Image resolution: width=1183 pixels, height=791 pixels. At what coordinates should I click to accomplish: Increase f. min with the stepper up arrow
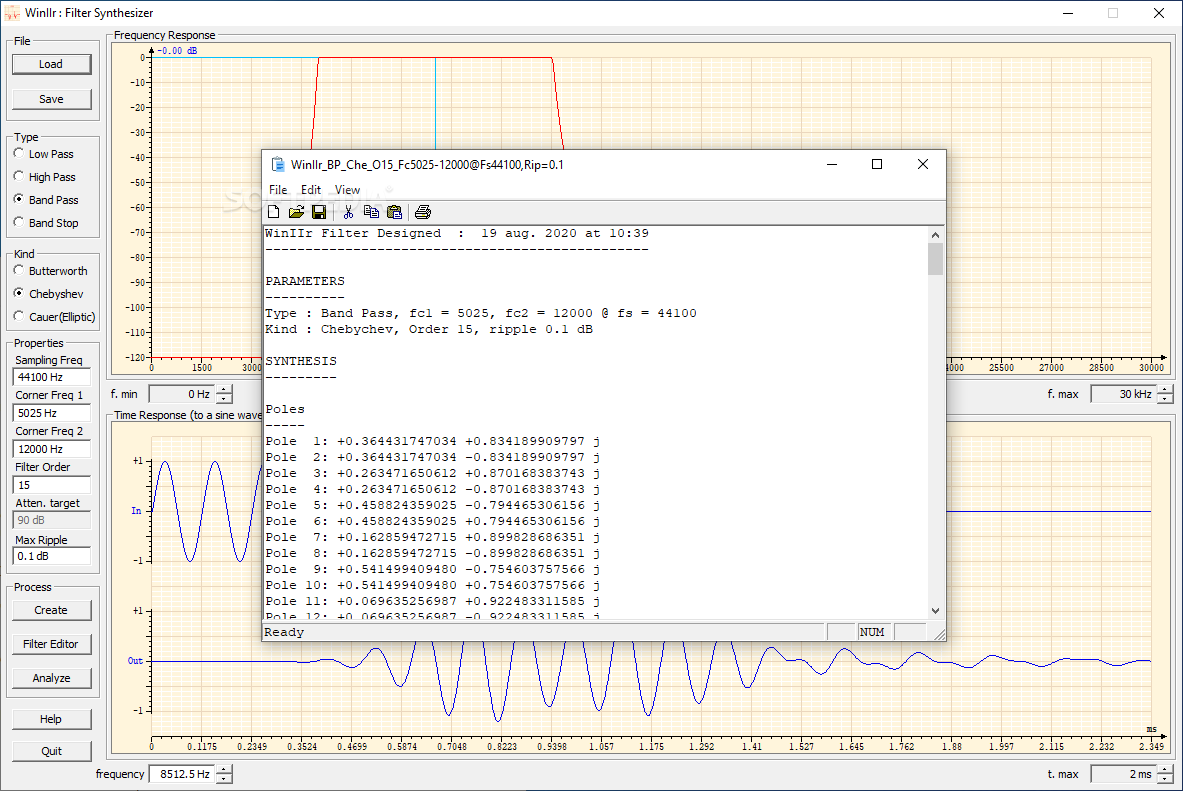click(225, 389)
